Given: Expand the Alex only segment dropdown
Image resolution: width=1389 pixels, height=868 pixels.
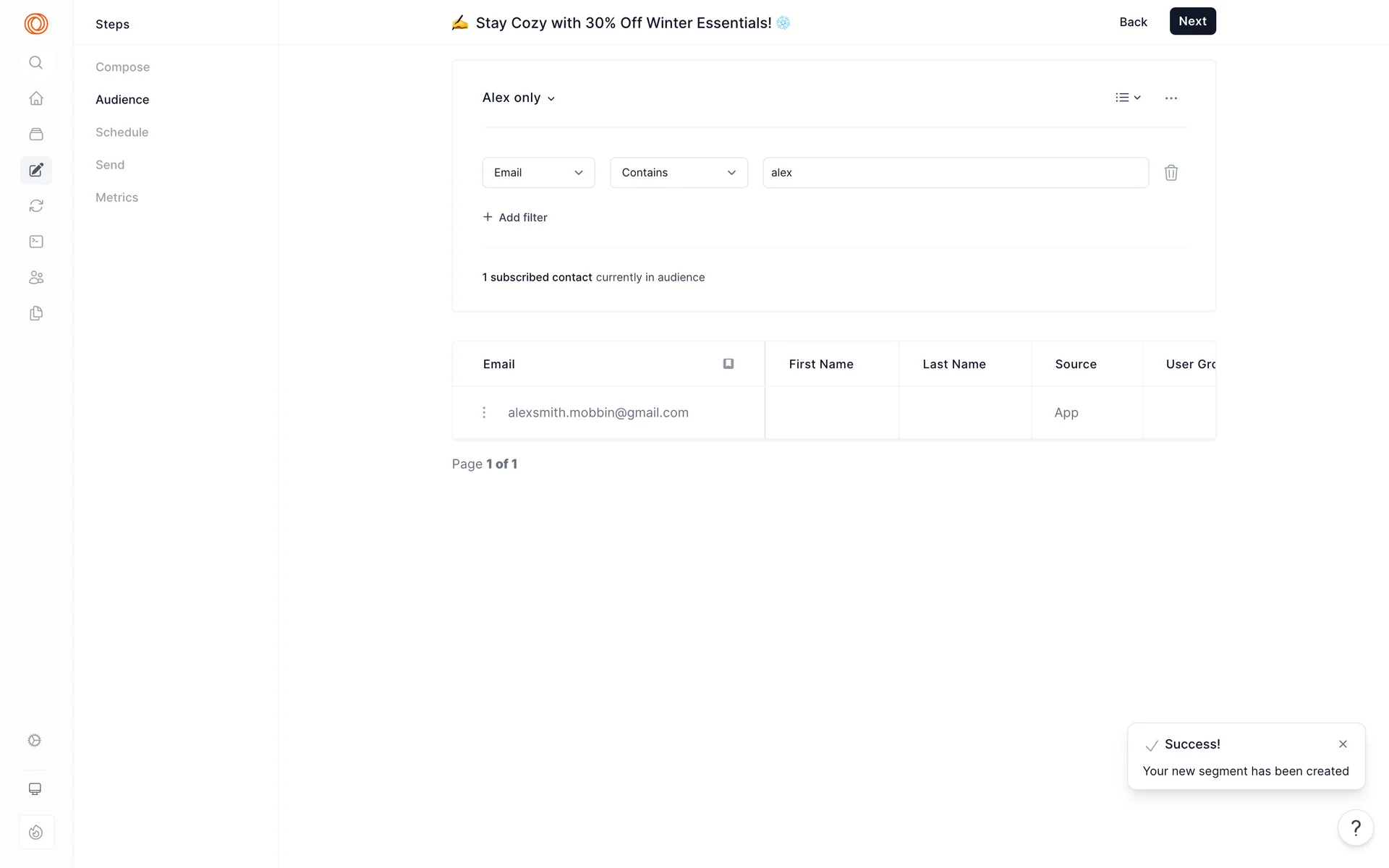Looking at the screenshot, I should [x=519, y=98].
